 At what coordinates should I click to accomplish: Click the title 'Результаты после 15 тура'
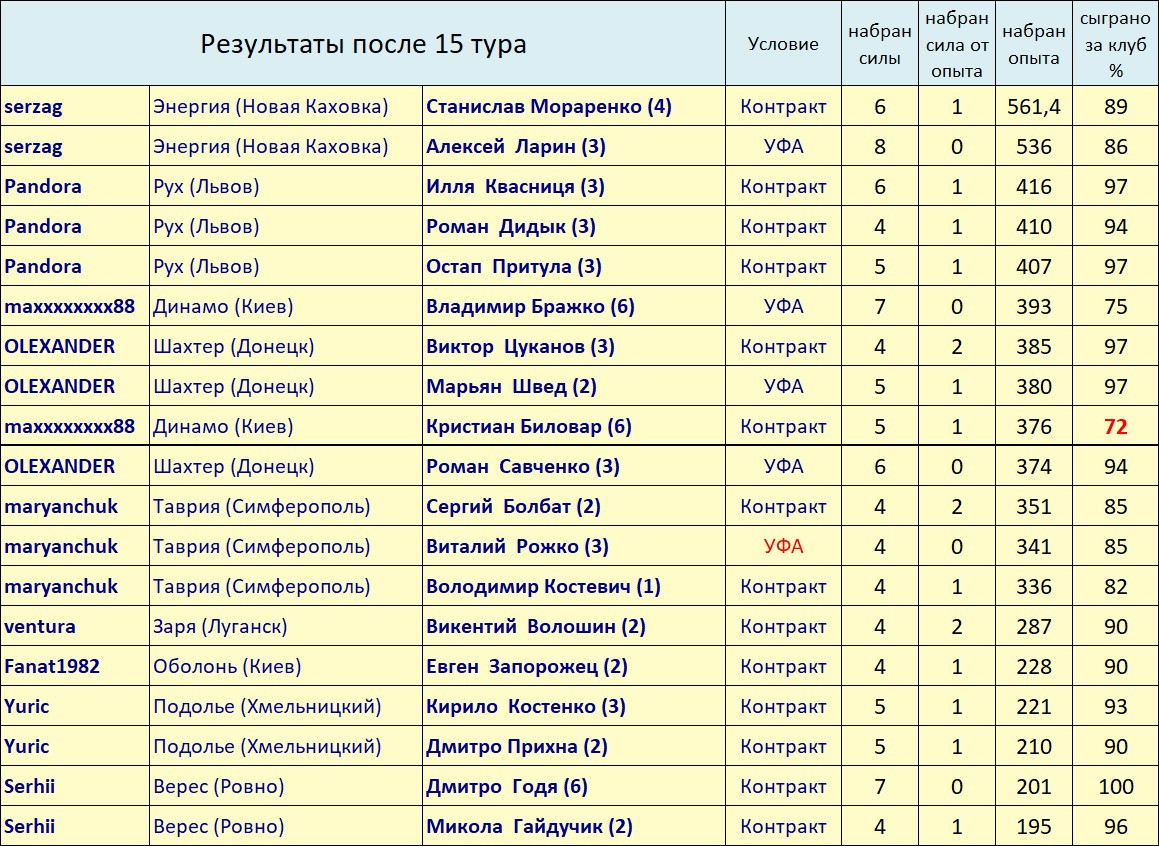point(363,44)
